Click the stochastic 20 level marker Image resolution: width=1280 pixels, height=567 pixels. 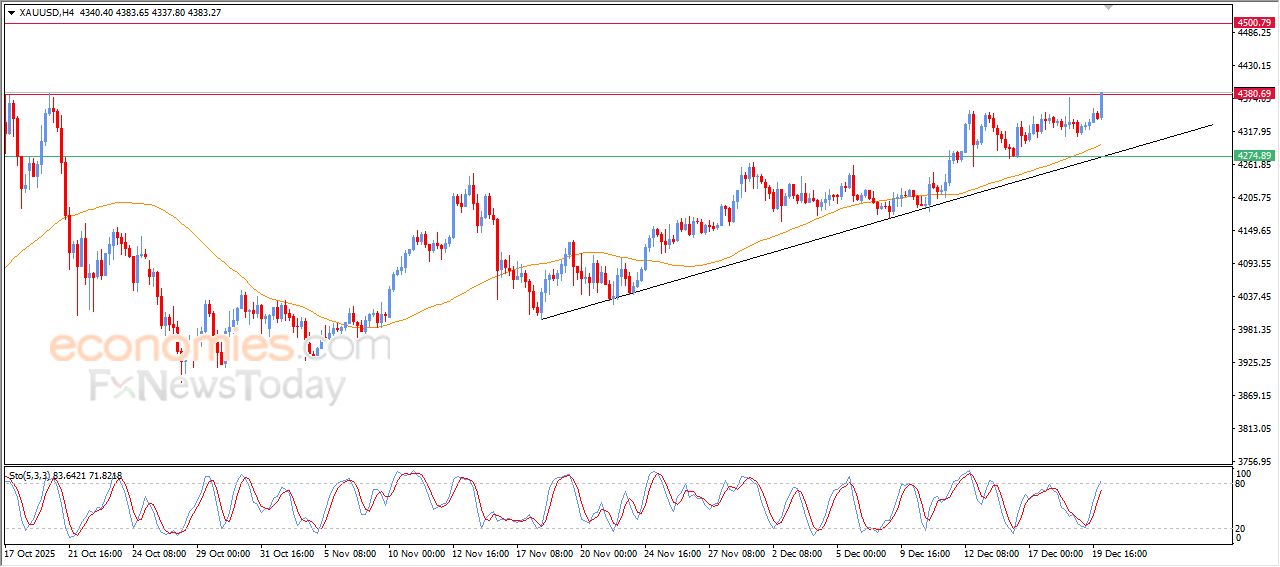click(x=1243, y=528)
